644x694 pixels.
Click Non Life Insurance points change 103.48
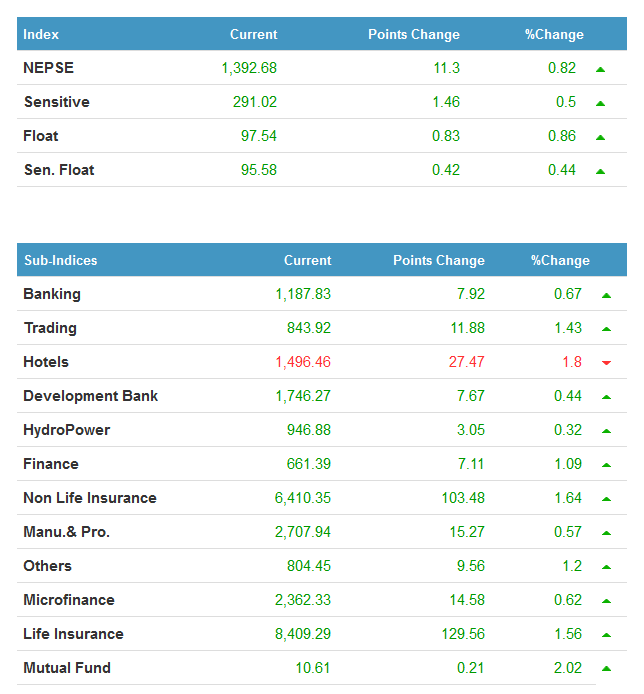coord(463,498)
